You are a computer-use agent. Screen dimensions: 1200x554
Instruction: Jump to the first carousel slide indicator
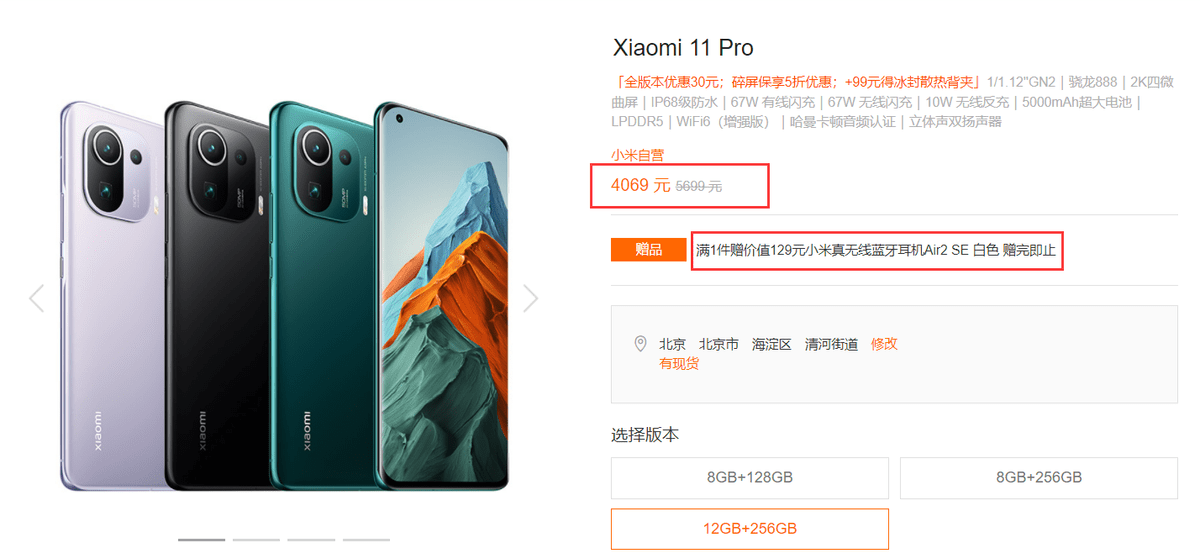[201, 540]
